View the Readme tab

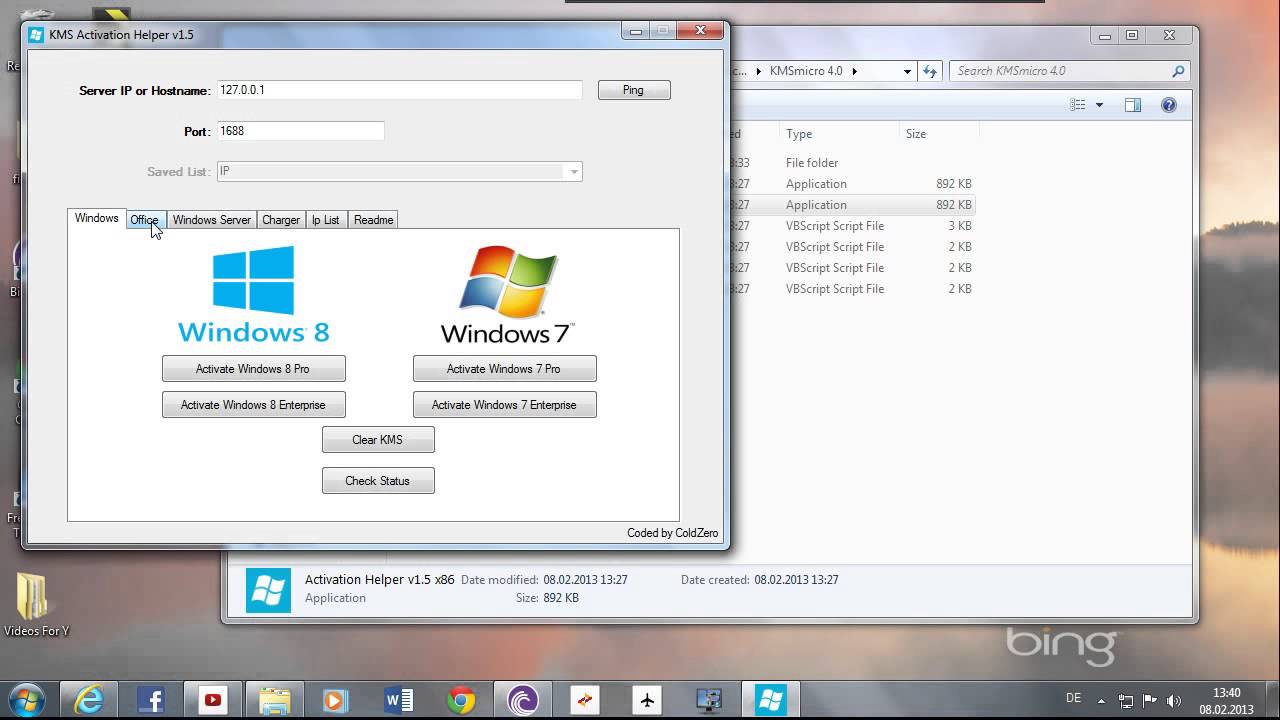click(373, 220)
